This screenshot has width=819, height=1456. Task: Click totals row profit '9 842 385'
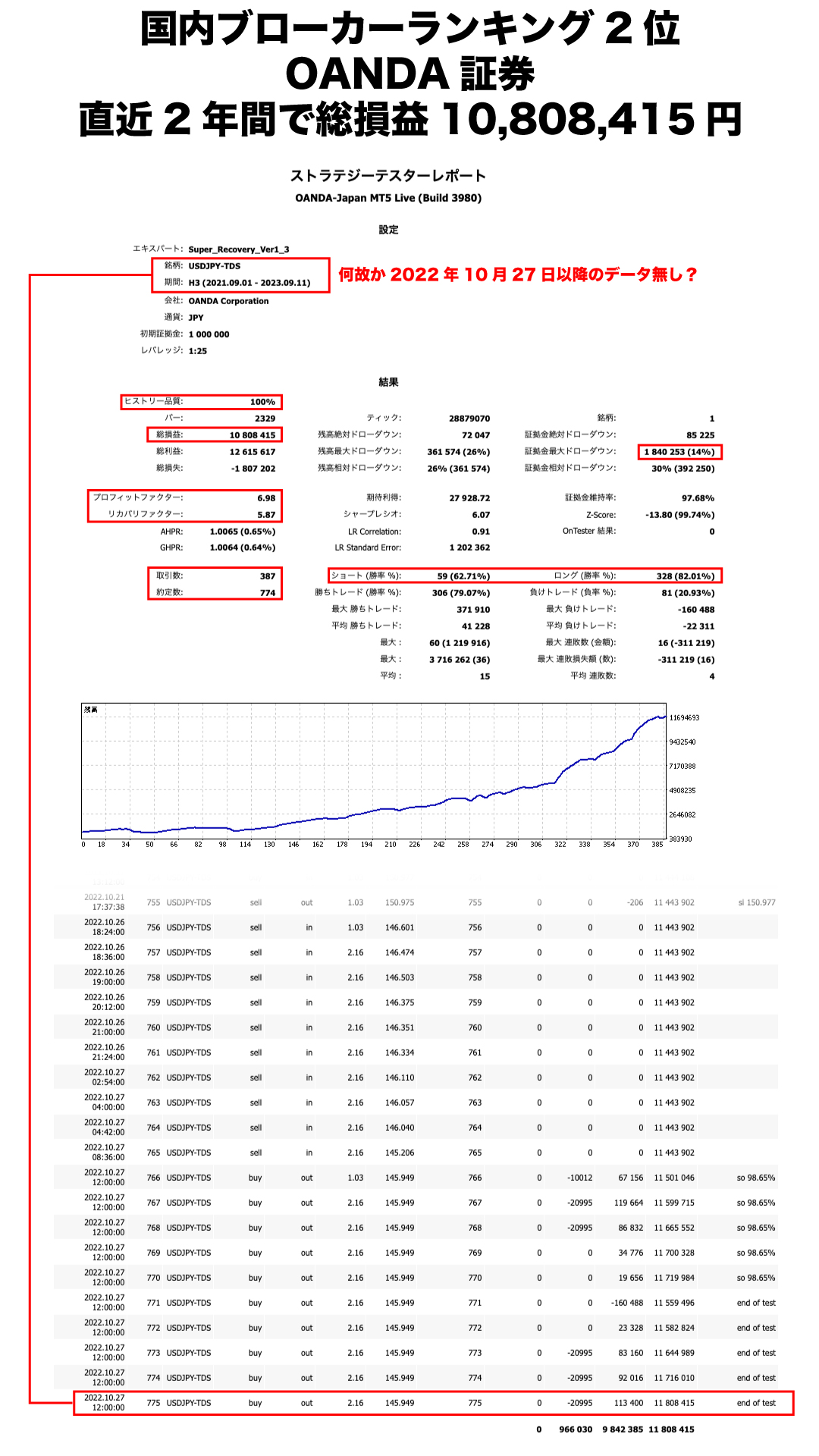click(623, 1429)
